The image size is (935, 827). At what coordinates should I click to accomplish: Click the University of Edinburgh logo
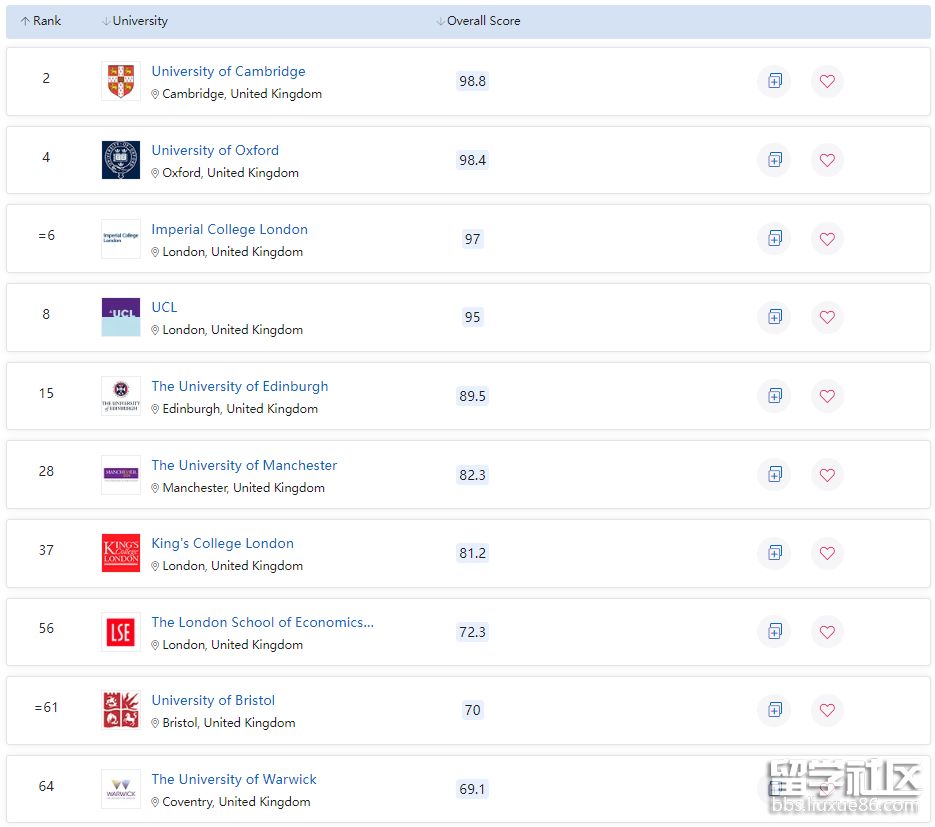coord(121,395)
